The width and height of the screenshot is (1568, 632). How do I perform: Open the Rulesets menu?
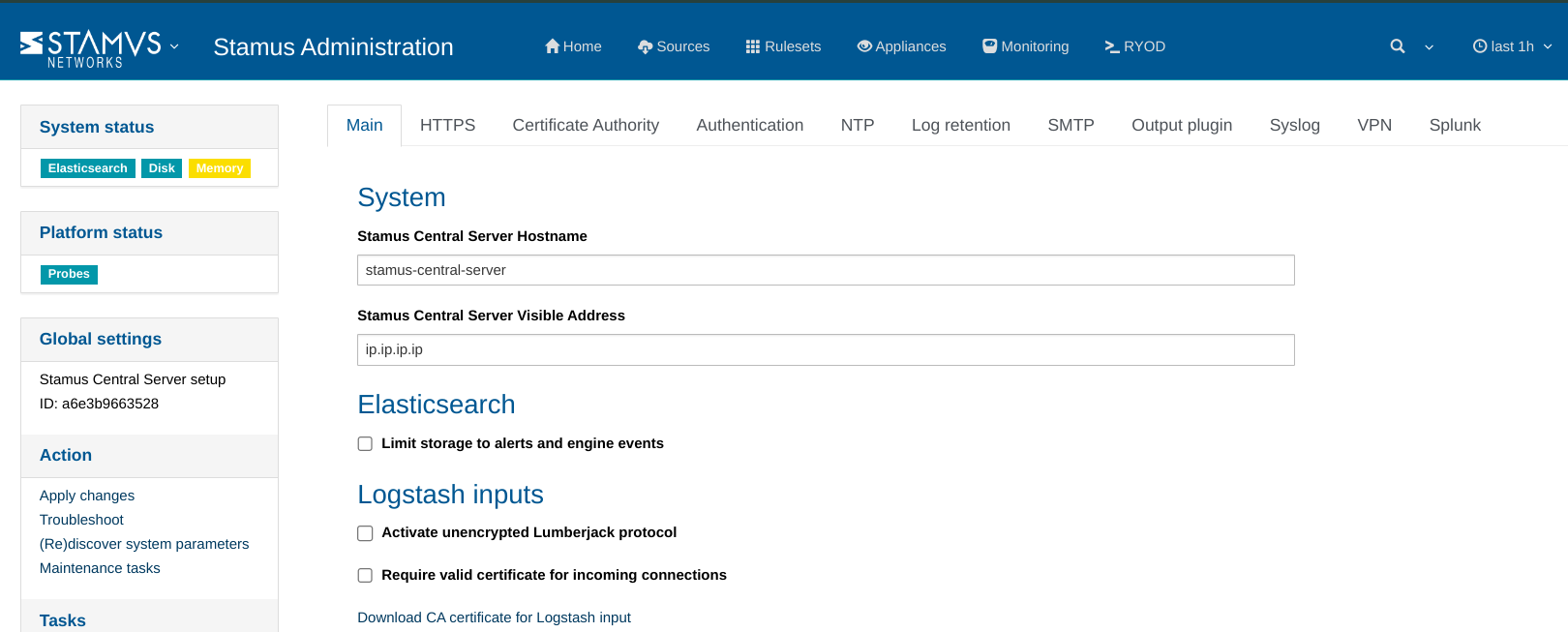point(783,46)
